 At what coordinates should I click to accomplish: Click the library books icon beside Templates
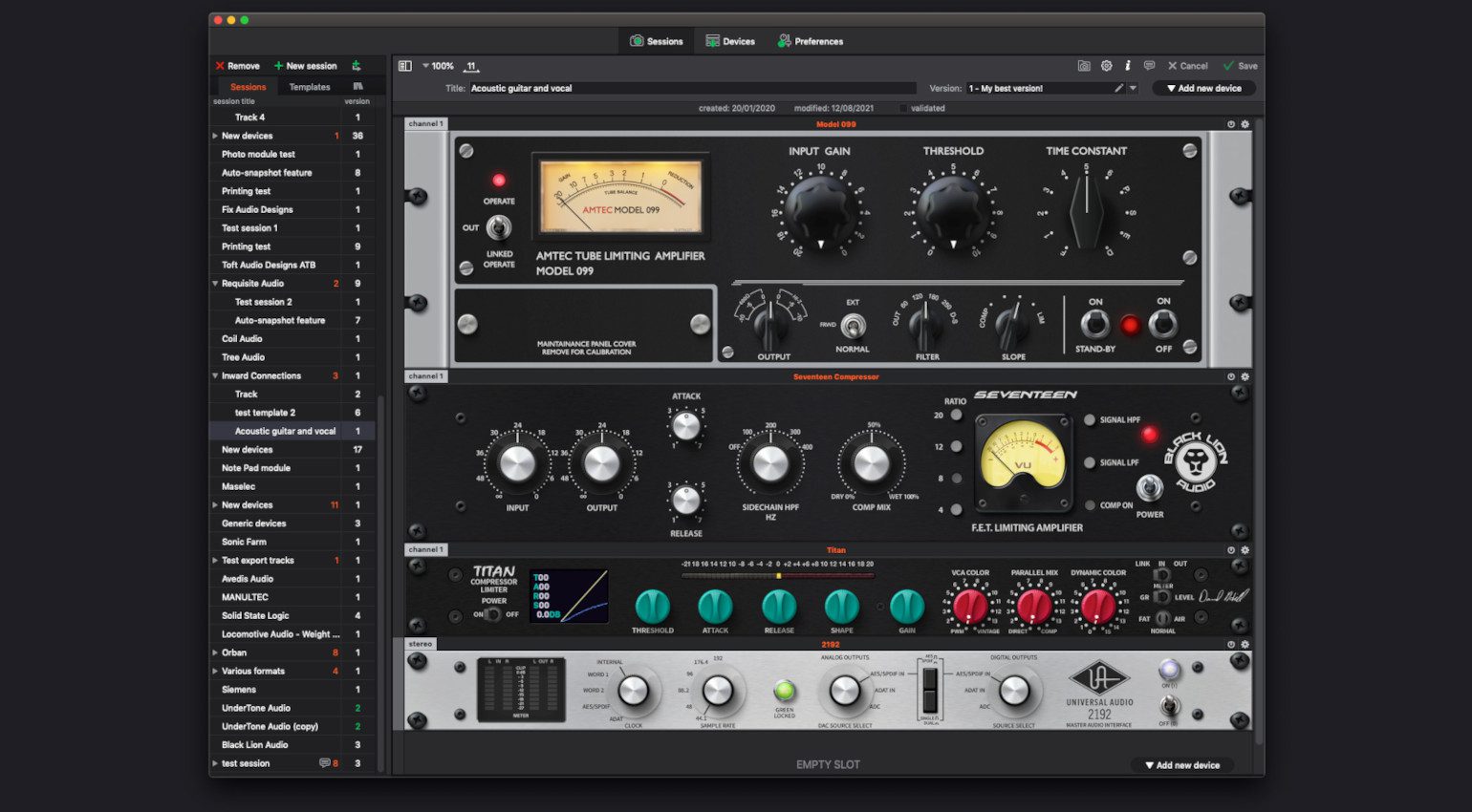357,87
